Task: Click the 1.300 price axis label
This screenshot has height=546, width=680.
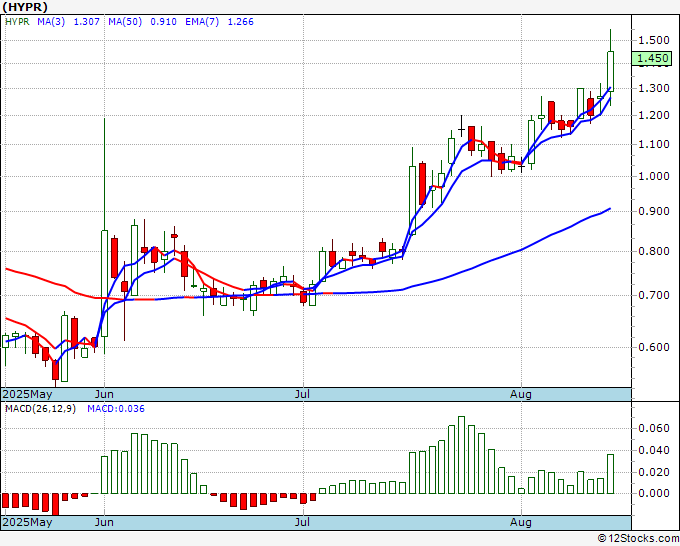Action: [654, 88]
